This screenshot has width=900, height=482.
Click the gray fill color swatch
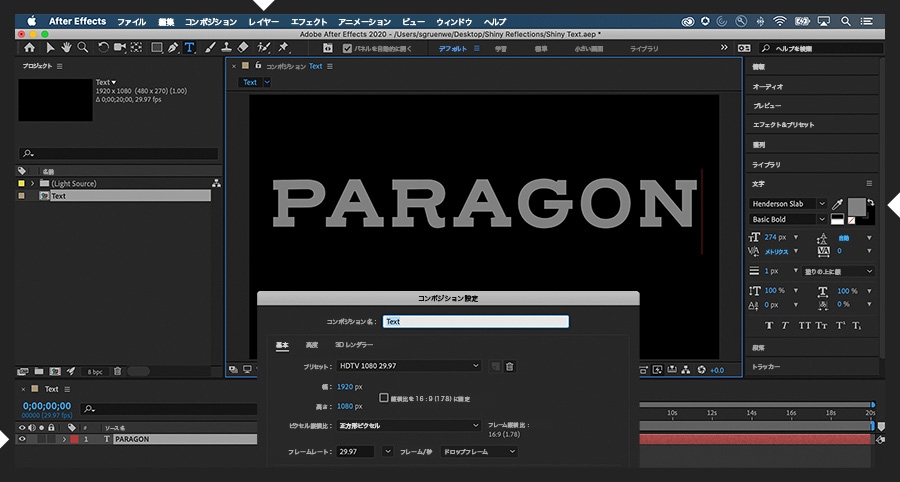856,207
